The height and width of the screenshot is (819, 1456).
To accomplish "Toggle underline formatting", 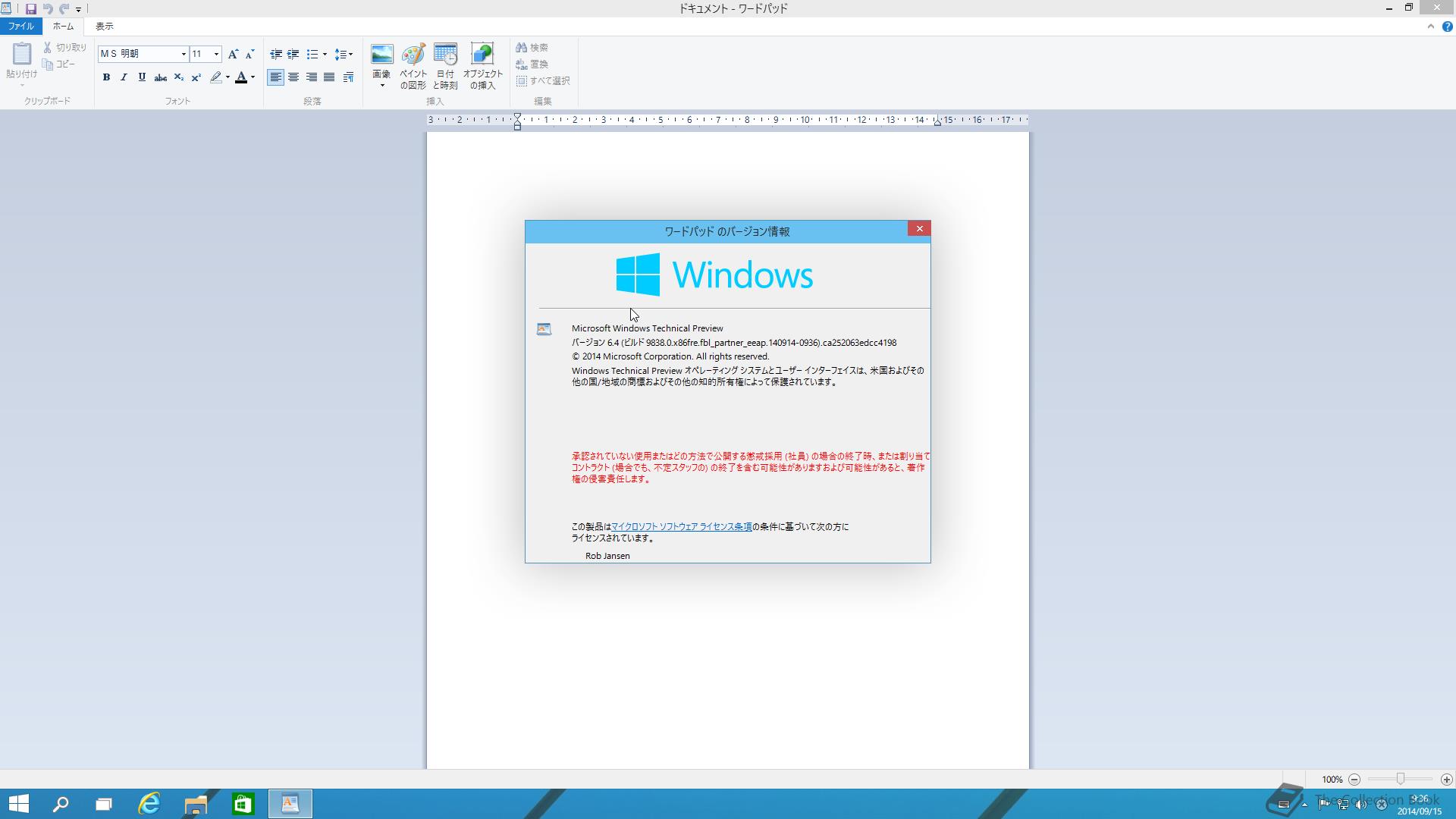I will point(142,77).
